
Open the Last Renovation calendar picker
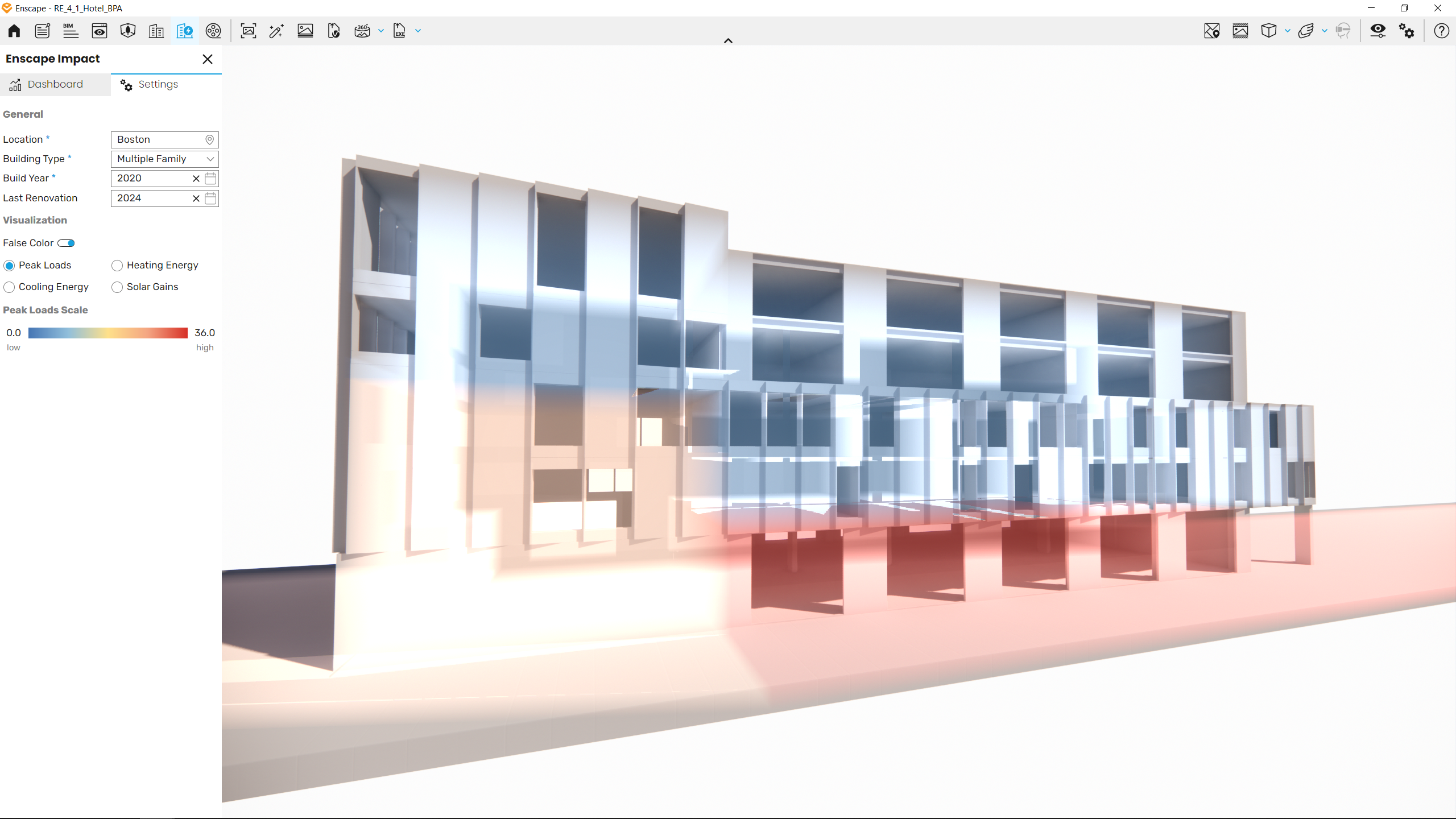tap(210, 198)
